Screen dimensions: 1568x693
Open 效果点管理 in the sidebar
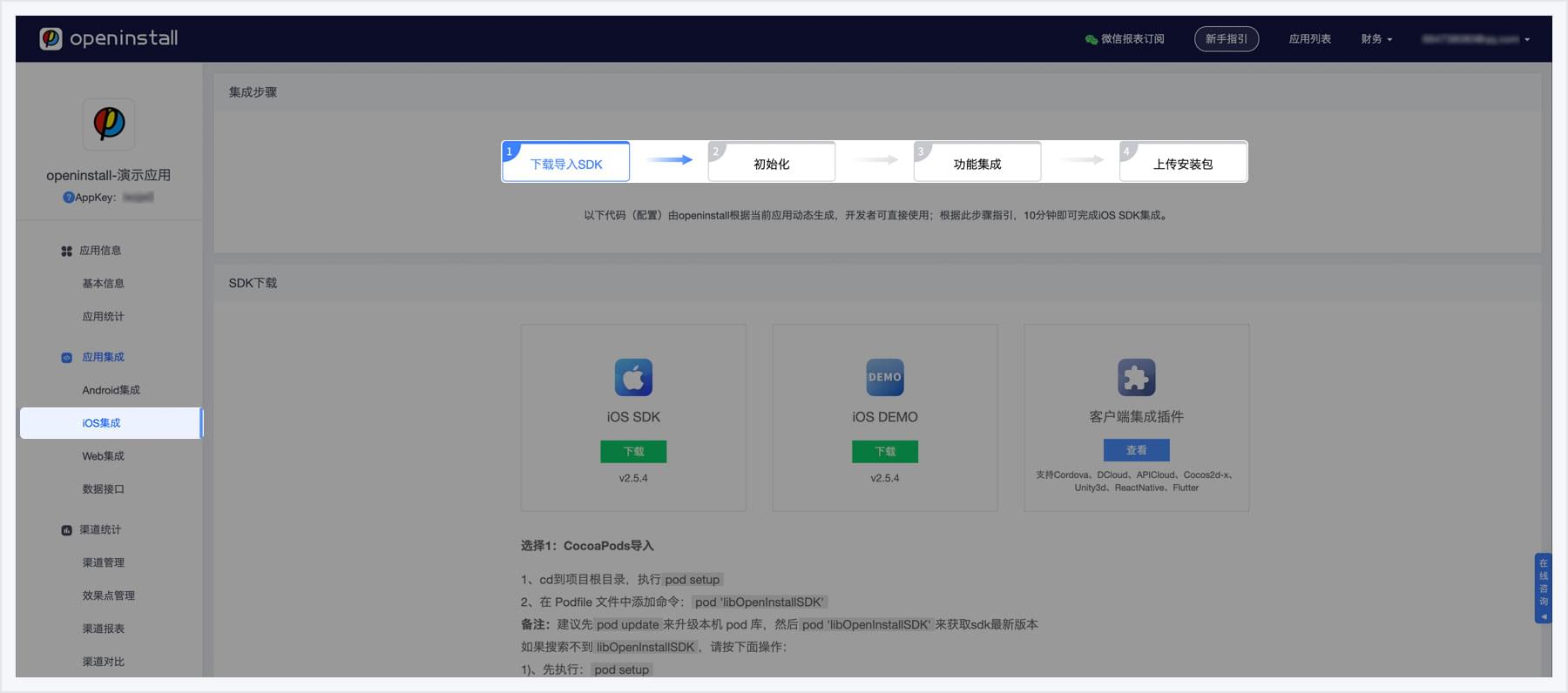point(108,595)
